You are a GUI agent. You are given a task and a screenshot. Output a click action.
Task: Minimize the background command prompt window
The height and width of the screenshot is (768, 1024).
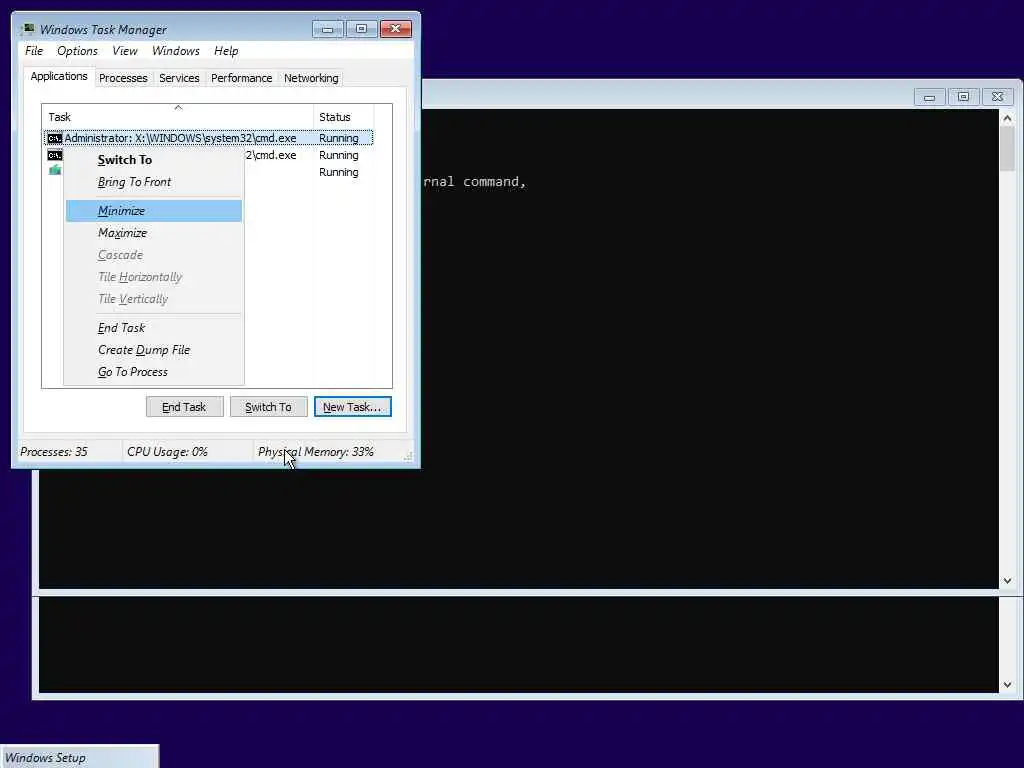(x=929, y=97)
